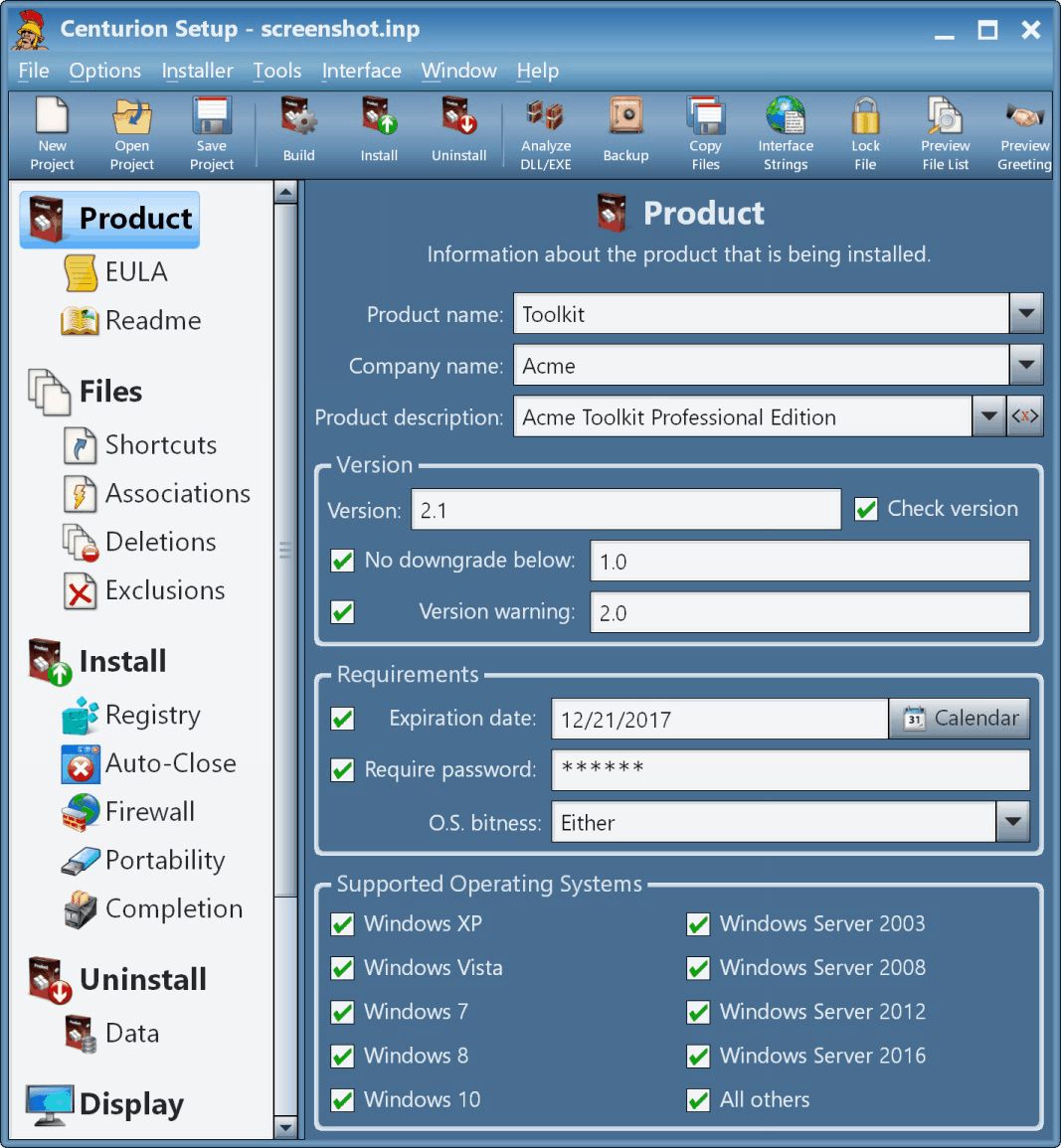Click the variable insert button beside Product description
Viewport: 1061px width, 1148px height.
coord(1025,416)
